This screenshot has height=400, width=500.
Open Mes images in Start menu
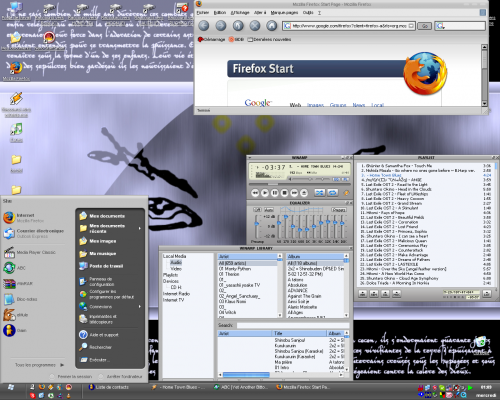110,241
